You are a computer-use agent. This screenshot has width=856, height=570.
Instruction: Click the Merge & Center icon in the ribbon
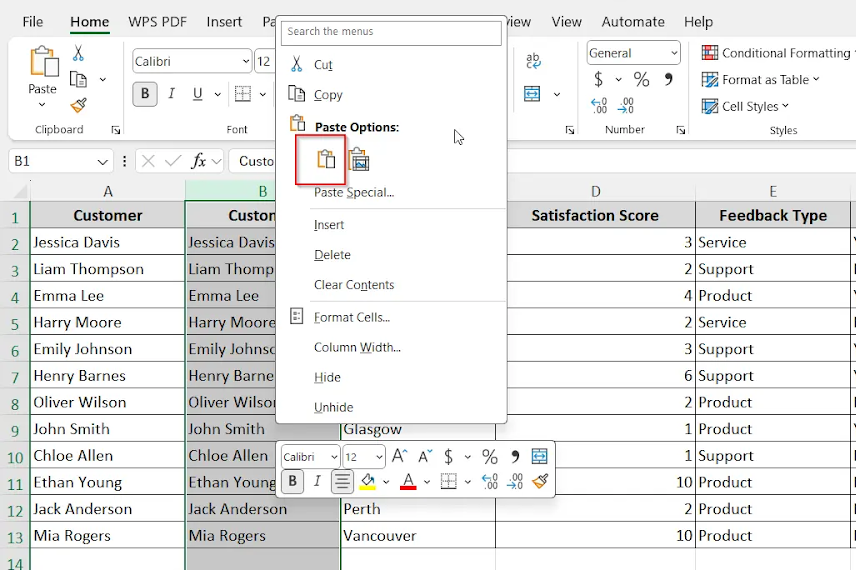click(532, 94)
